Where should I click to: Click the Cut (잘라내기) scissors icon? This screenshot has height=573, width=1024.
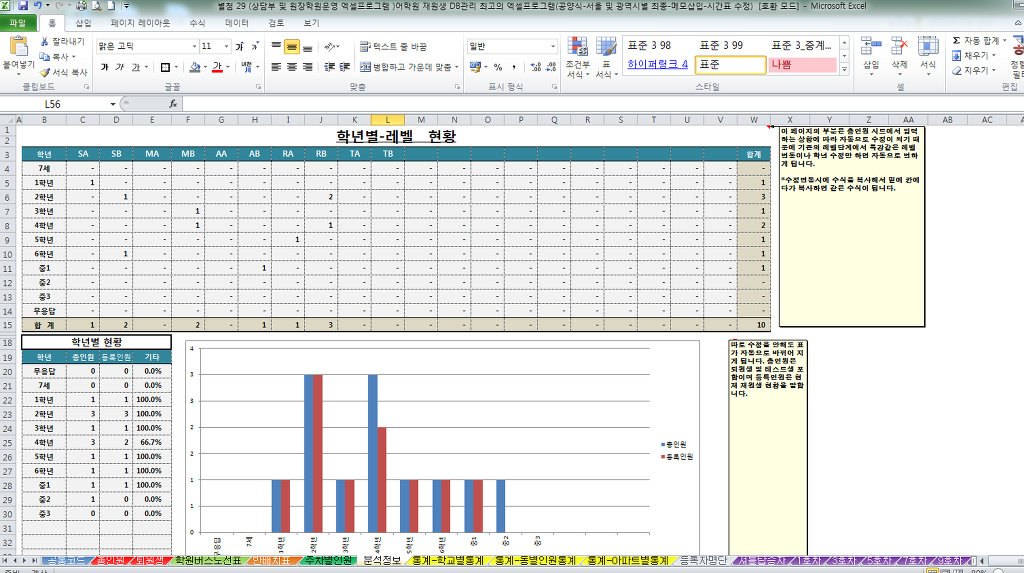tap(46, 42)
